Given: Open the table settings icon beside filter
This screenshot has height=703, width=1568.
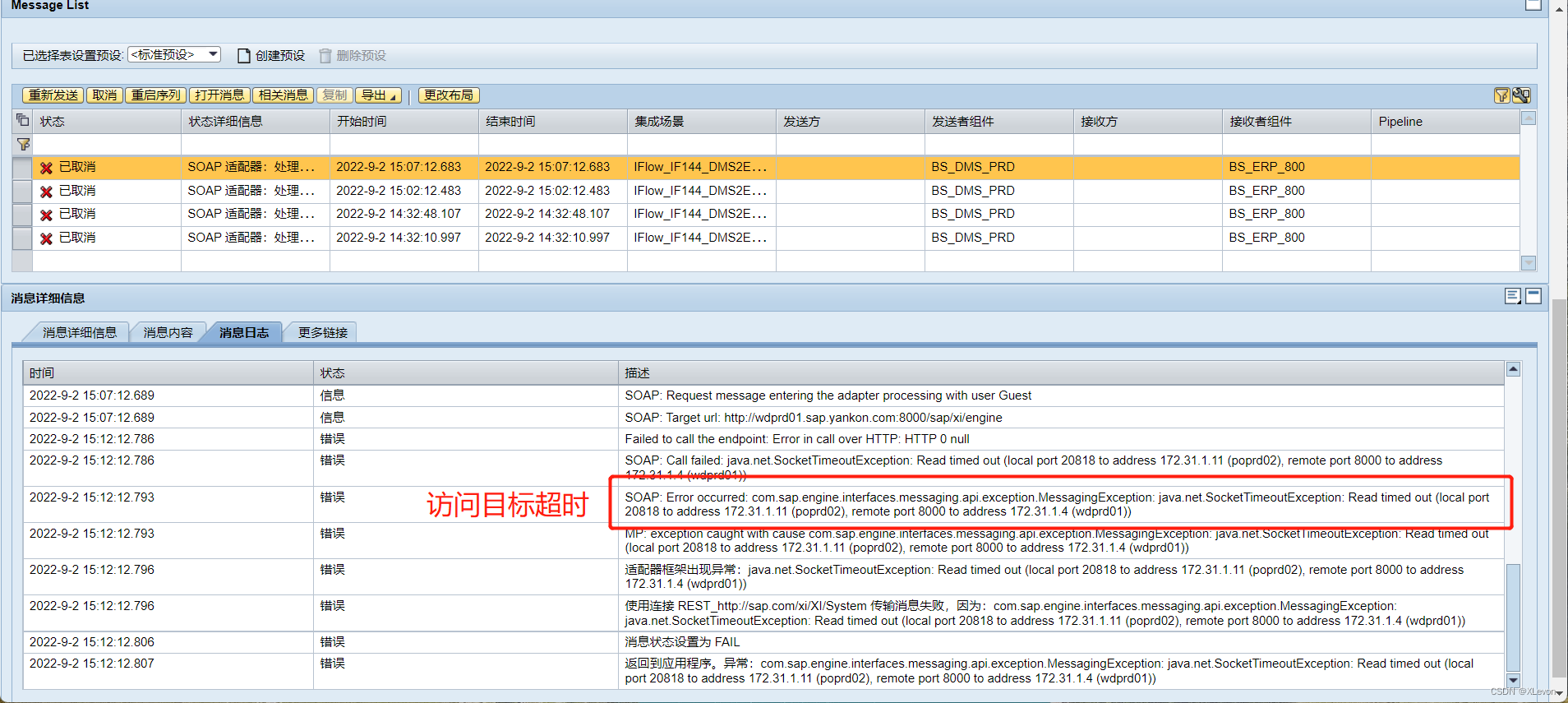Looking at the screenshot, I should pyautogui.click(x=1521, y=95).
